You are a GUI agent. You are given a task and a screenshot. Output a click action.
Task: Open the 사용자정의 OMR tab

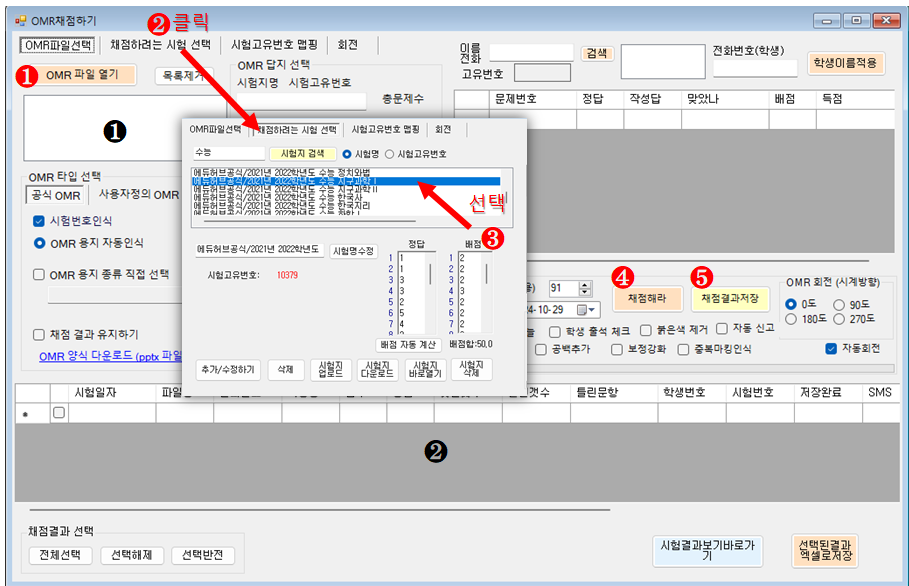[138, 194]
